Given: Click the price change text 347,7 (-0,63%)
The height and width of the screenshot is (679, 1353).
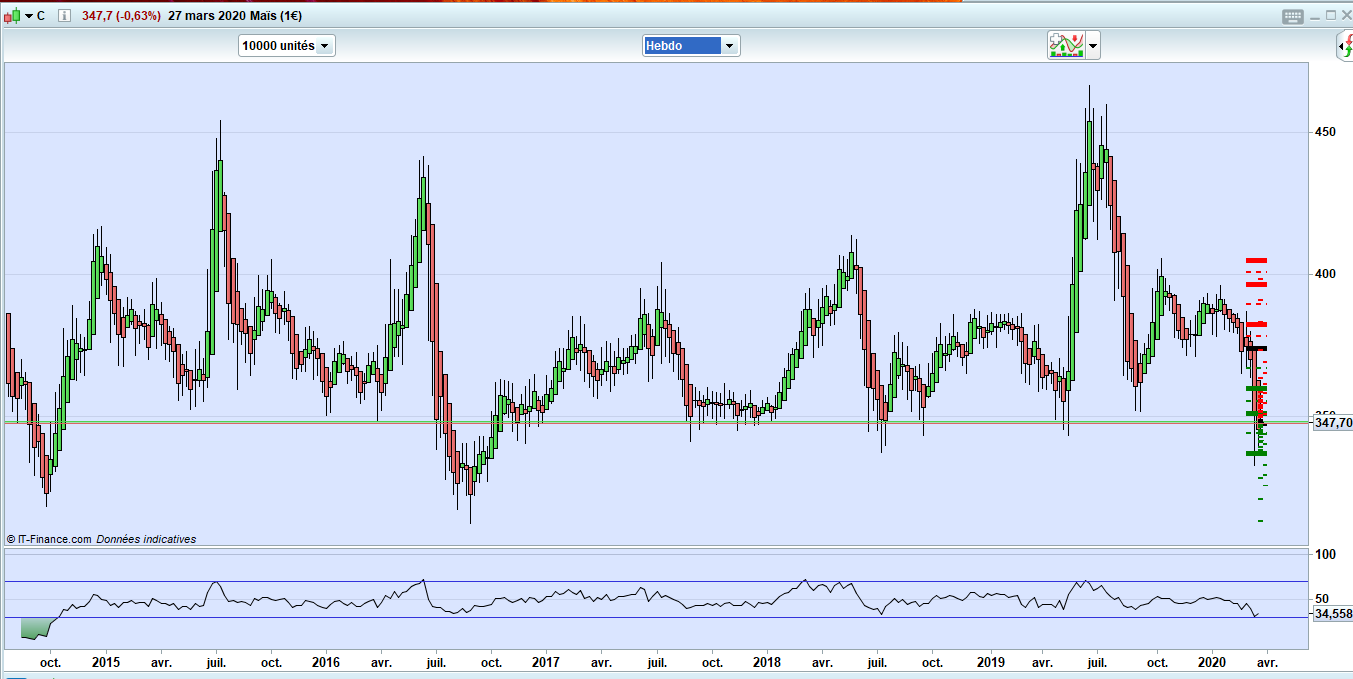Looking at the screenshot, I should 120,16.
